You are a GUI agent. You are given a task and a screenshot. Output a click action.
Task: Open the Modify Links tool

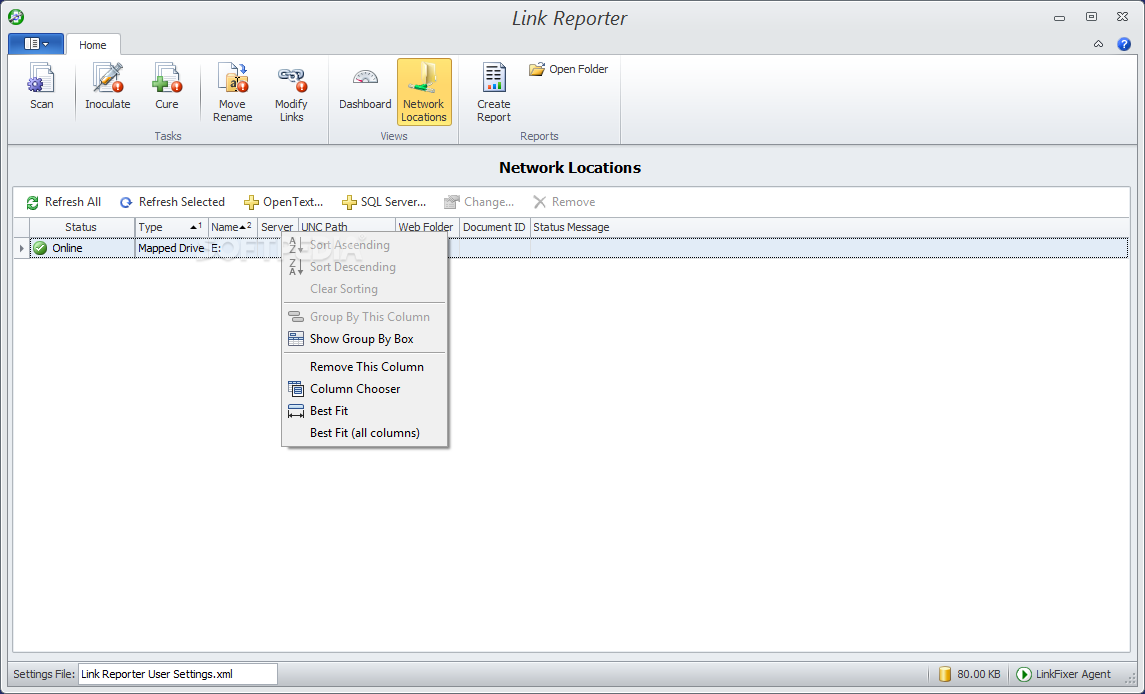291,93
